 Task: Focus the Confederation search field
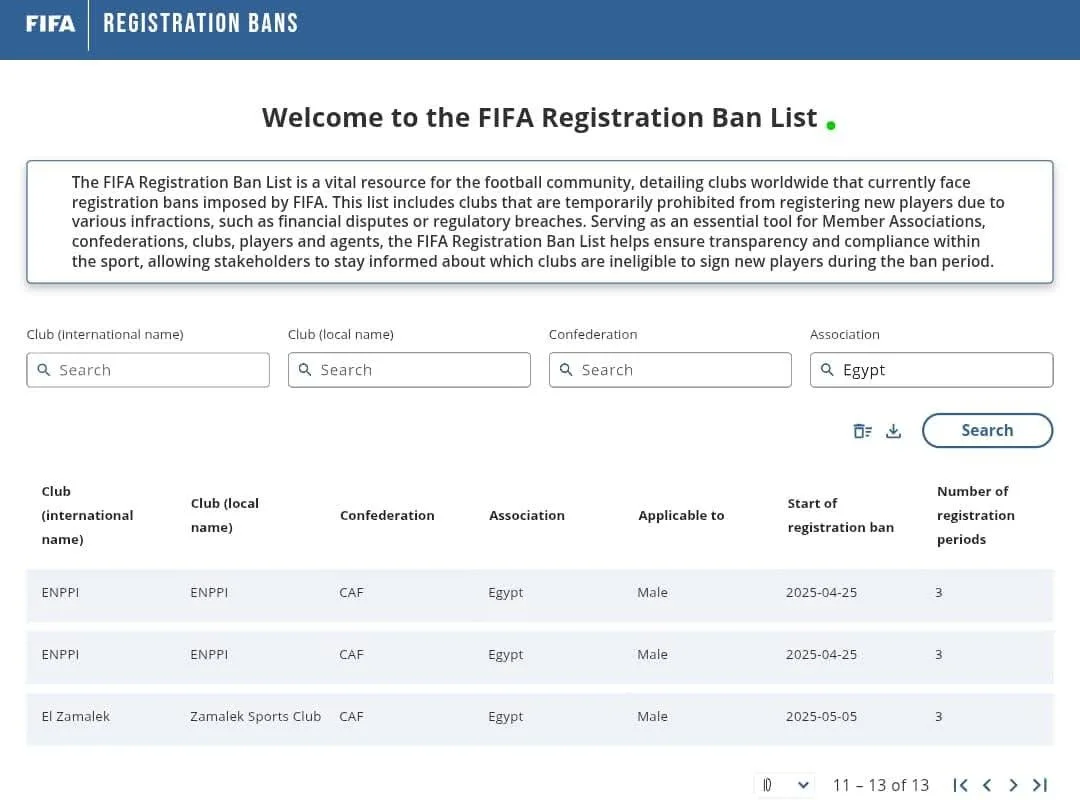(670, 370)
